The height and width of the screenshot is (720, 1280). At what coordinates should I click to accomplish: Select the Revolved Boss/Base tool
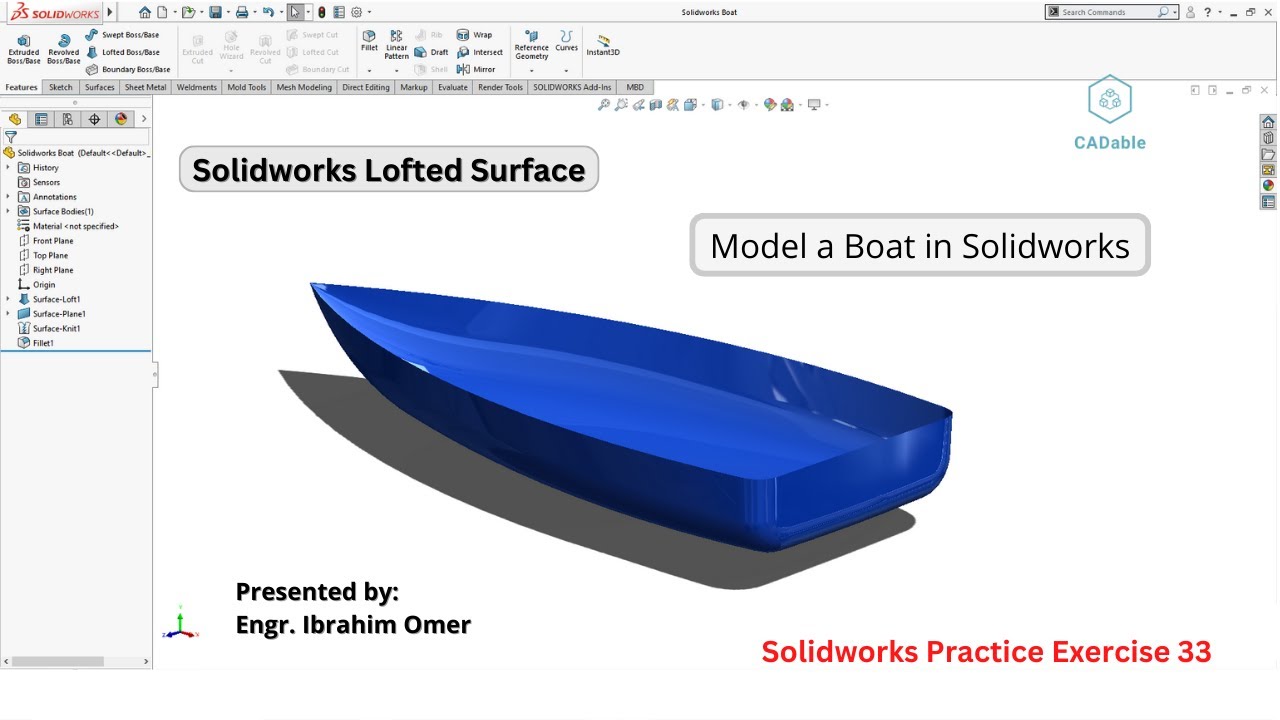(x=64, y=49)
